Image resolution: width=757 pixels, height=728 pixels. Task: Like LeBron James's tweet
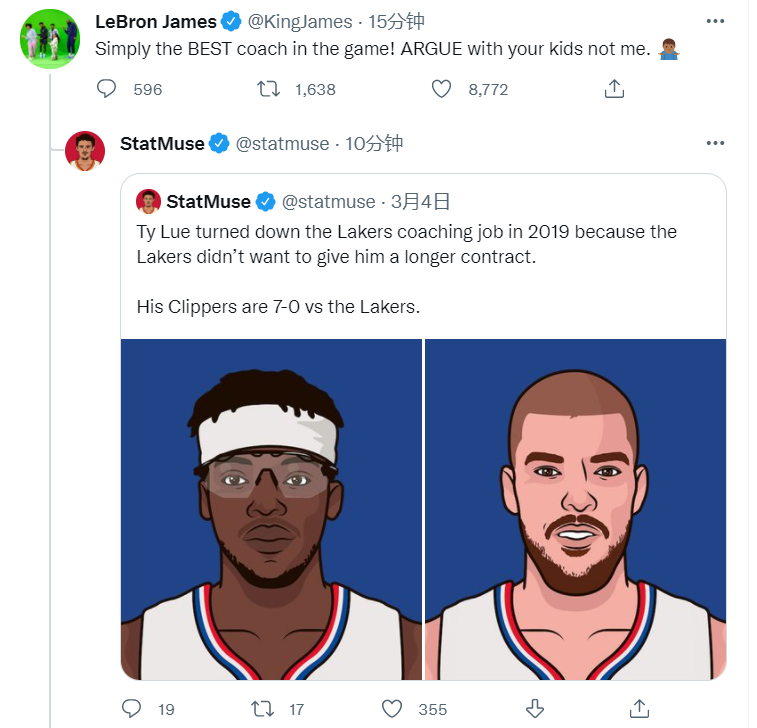click(x=441, y=89)
